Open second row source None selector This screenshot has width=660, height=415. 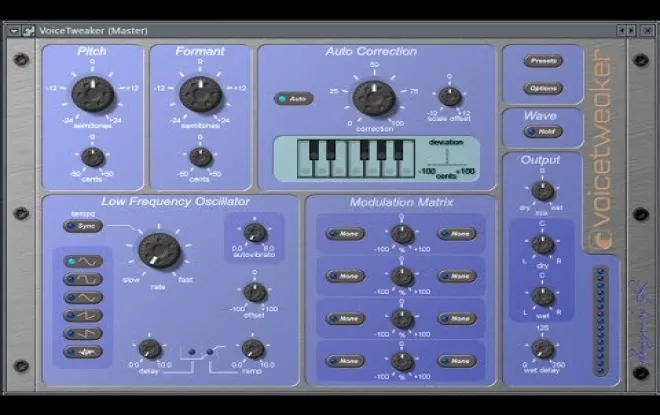click(345, 276)
